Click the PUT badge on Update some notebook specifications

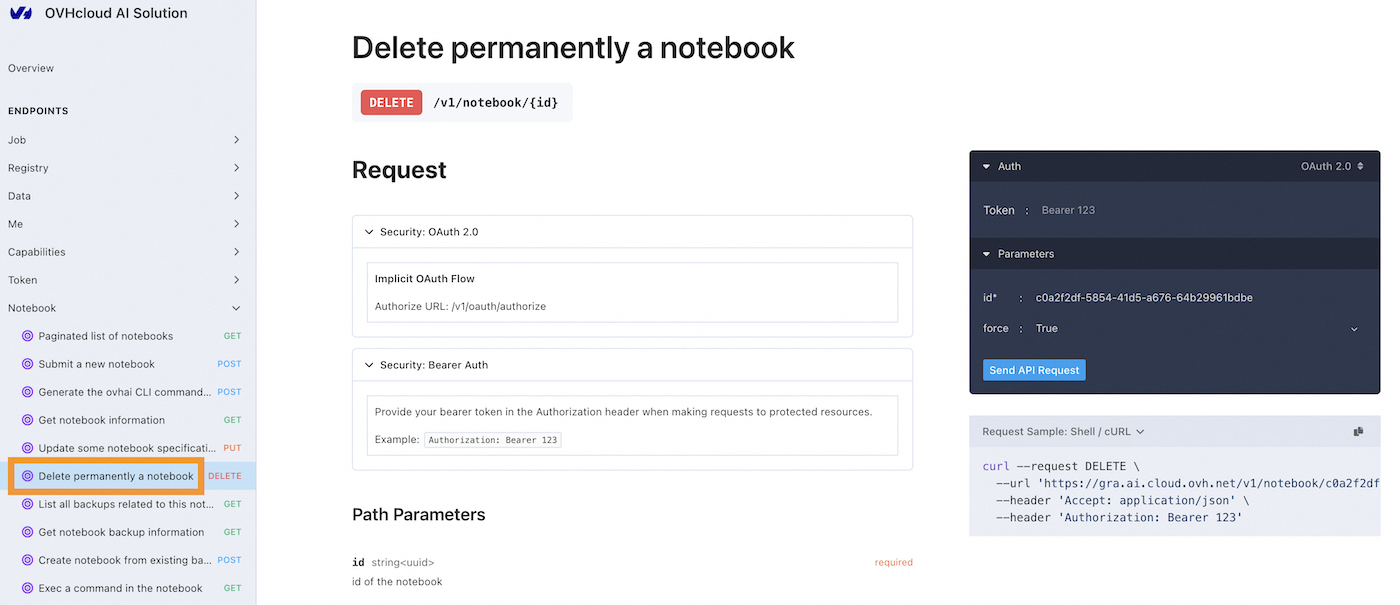(x=230, y=447)
